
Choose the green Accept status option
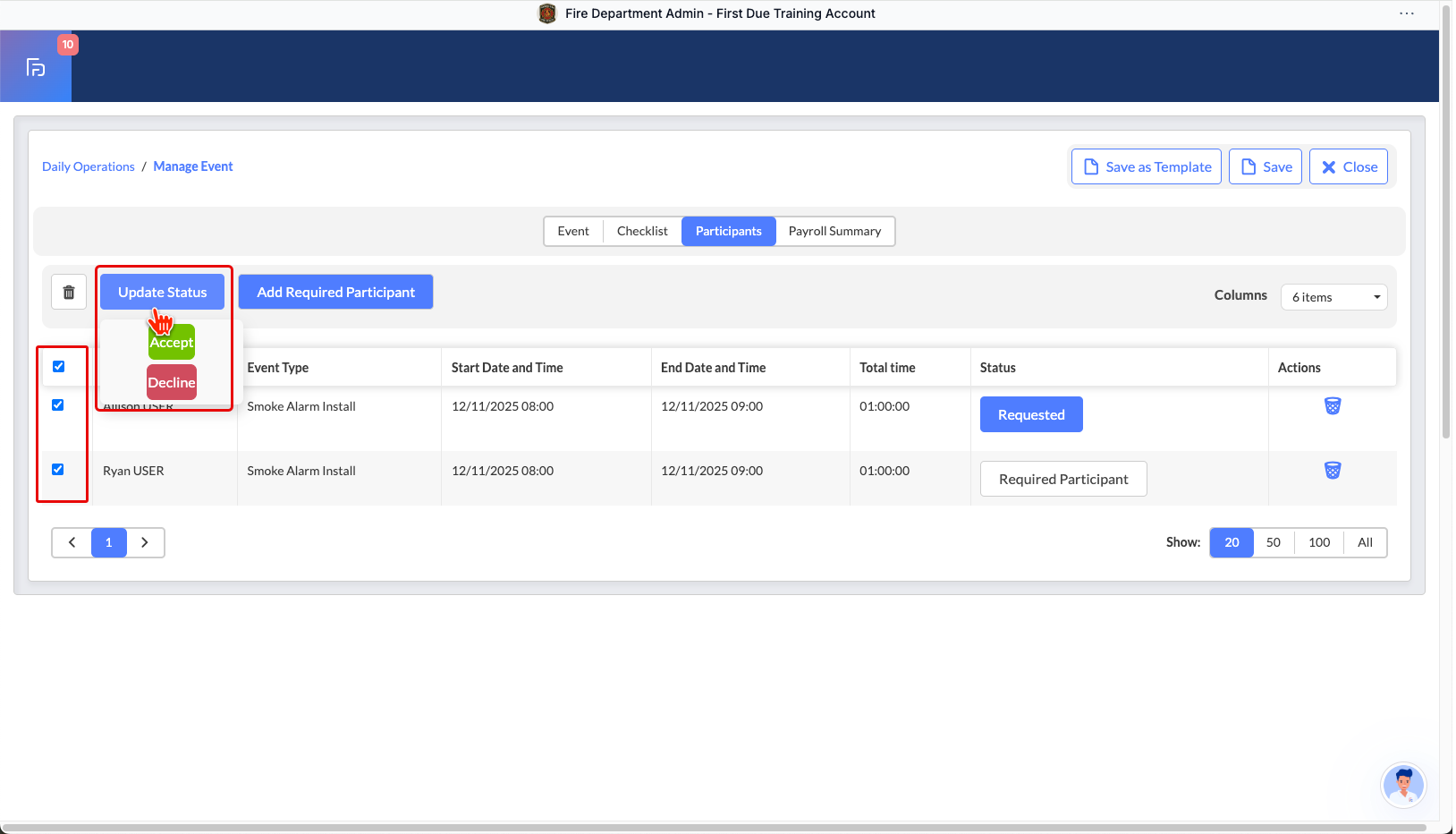click(172, 343)
